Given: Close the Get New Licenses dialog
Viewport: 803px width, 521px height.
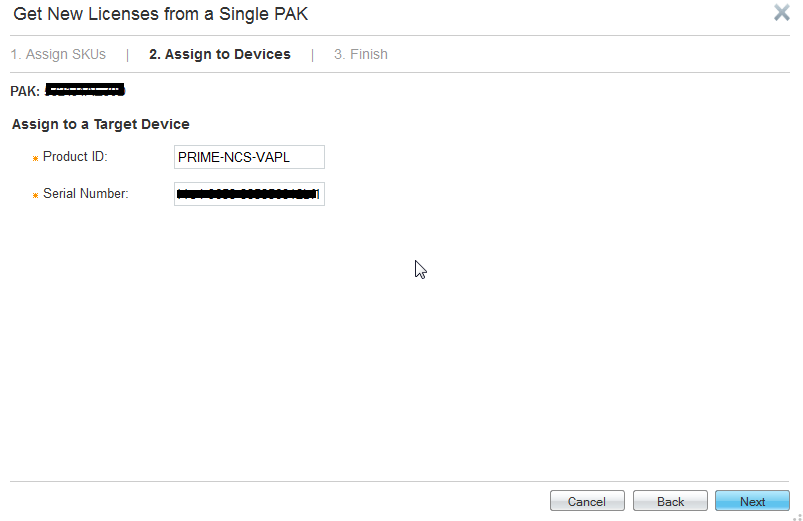Looking at the screenshot, I should tap(782, 13).
